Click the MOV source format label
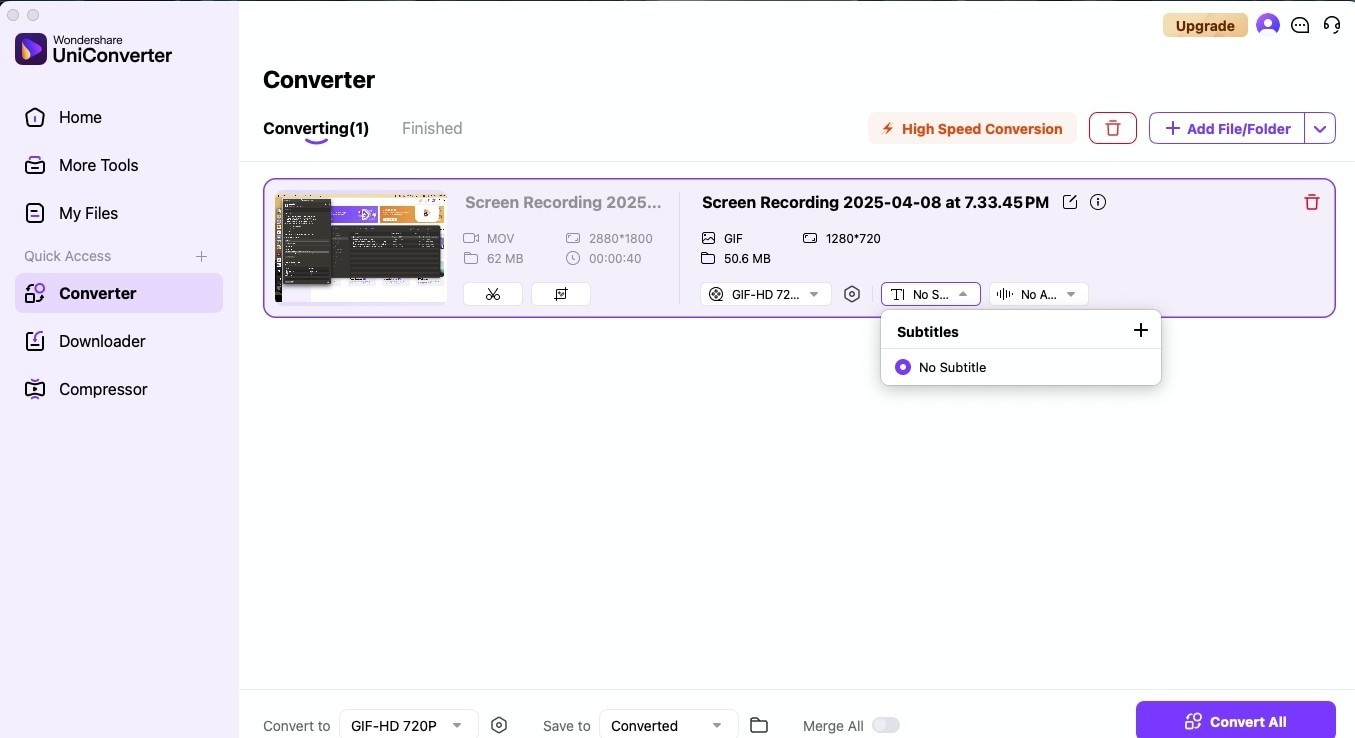 (501, 238)
